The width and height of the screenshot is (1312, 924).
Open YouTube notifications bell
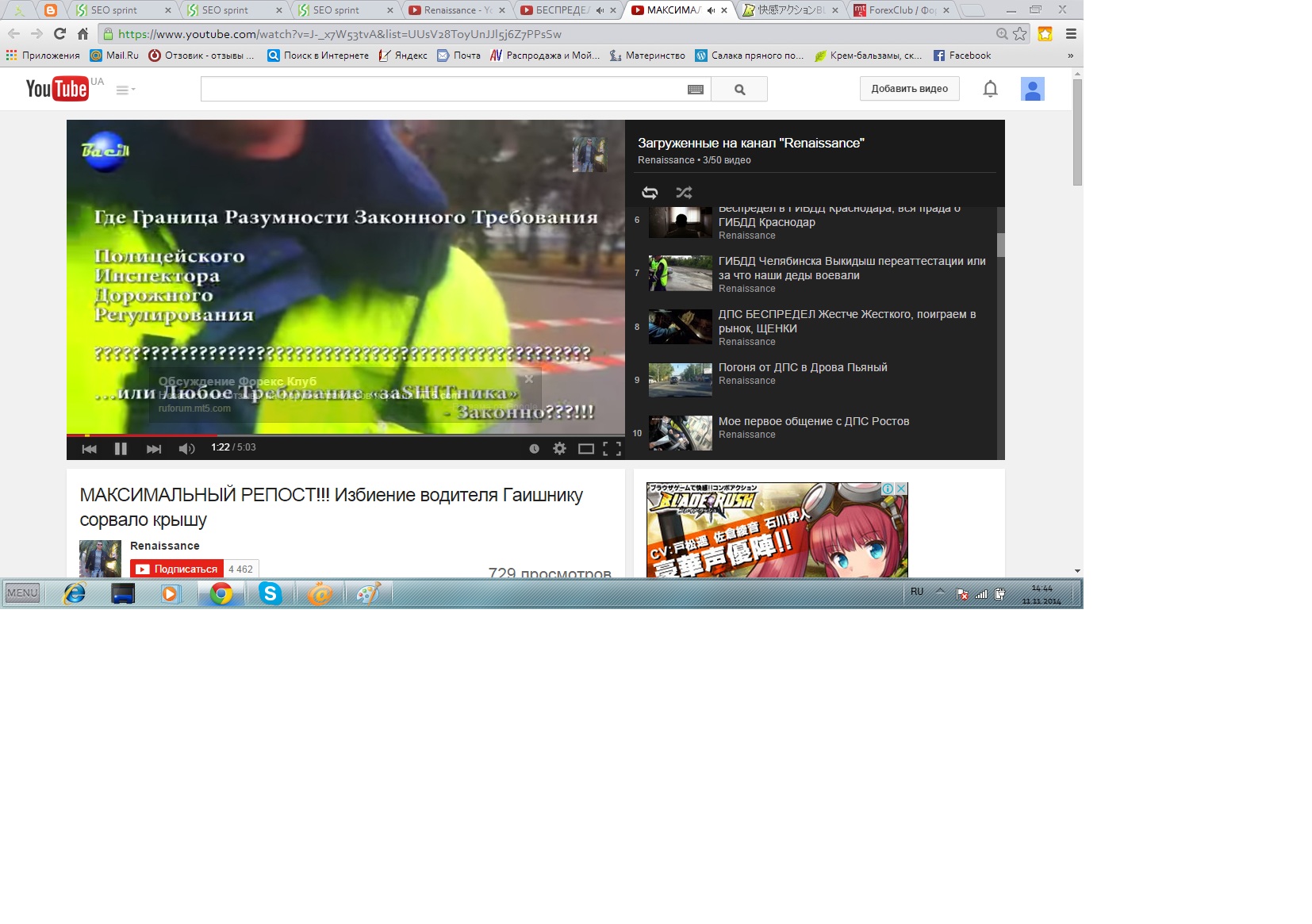click(990, 89)
